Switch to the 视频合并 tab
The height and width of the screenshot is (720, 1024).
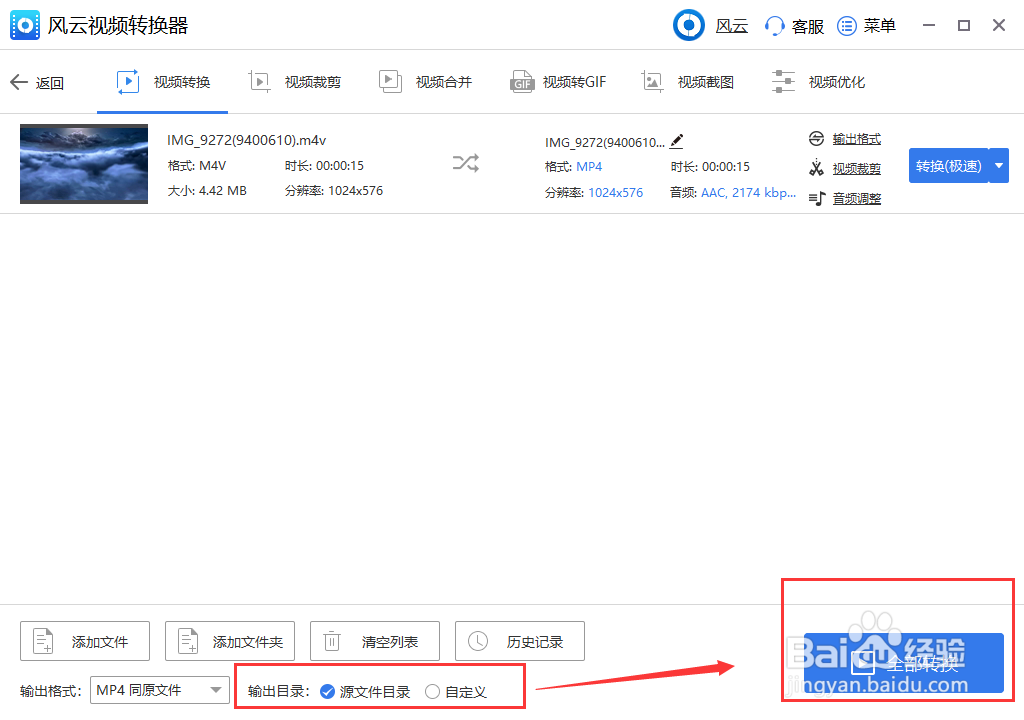coord(425,82)
